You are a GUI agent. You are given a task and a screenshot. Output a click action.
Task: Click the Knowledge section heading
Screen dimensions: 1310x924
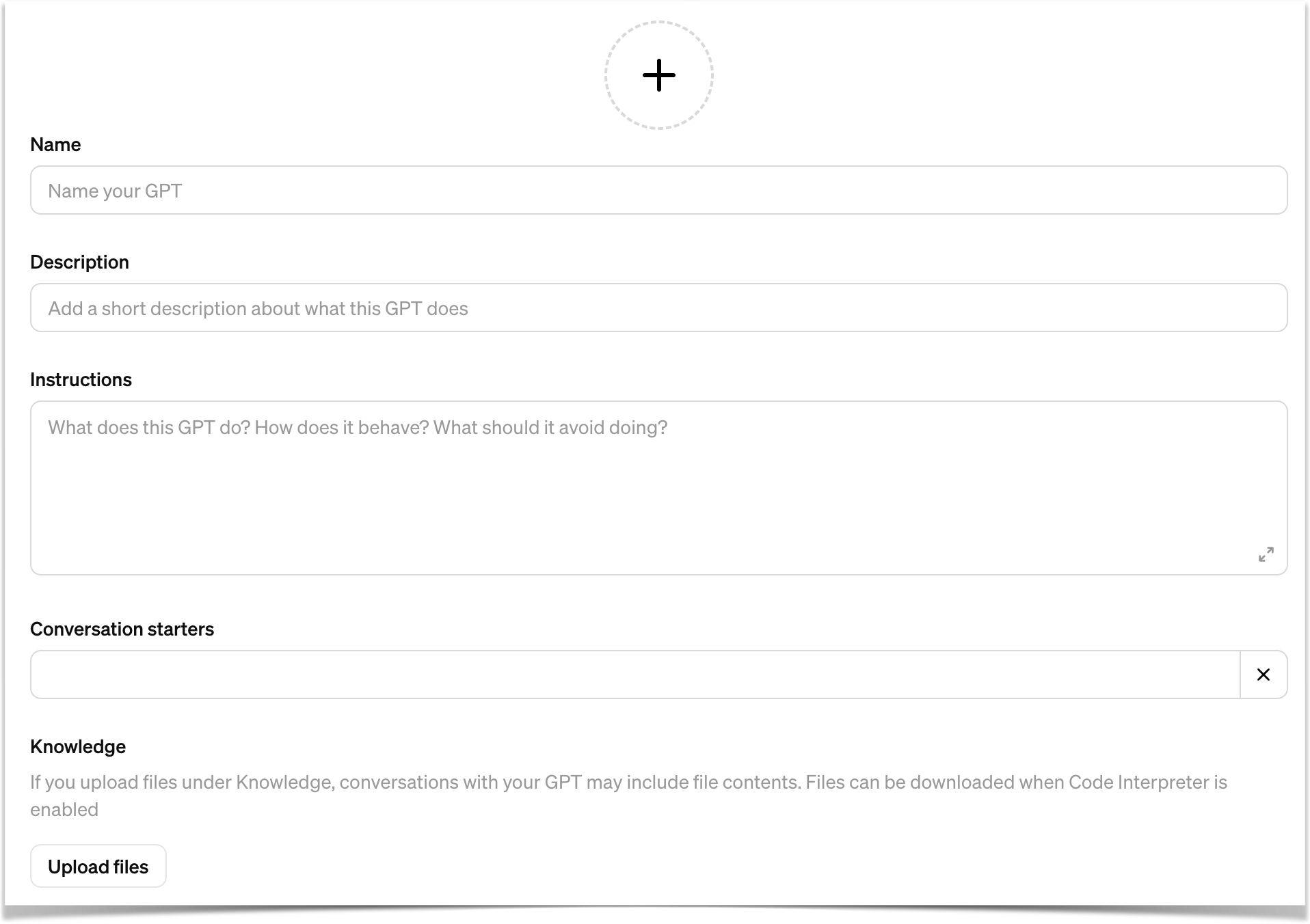click(77, 746)
